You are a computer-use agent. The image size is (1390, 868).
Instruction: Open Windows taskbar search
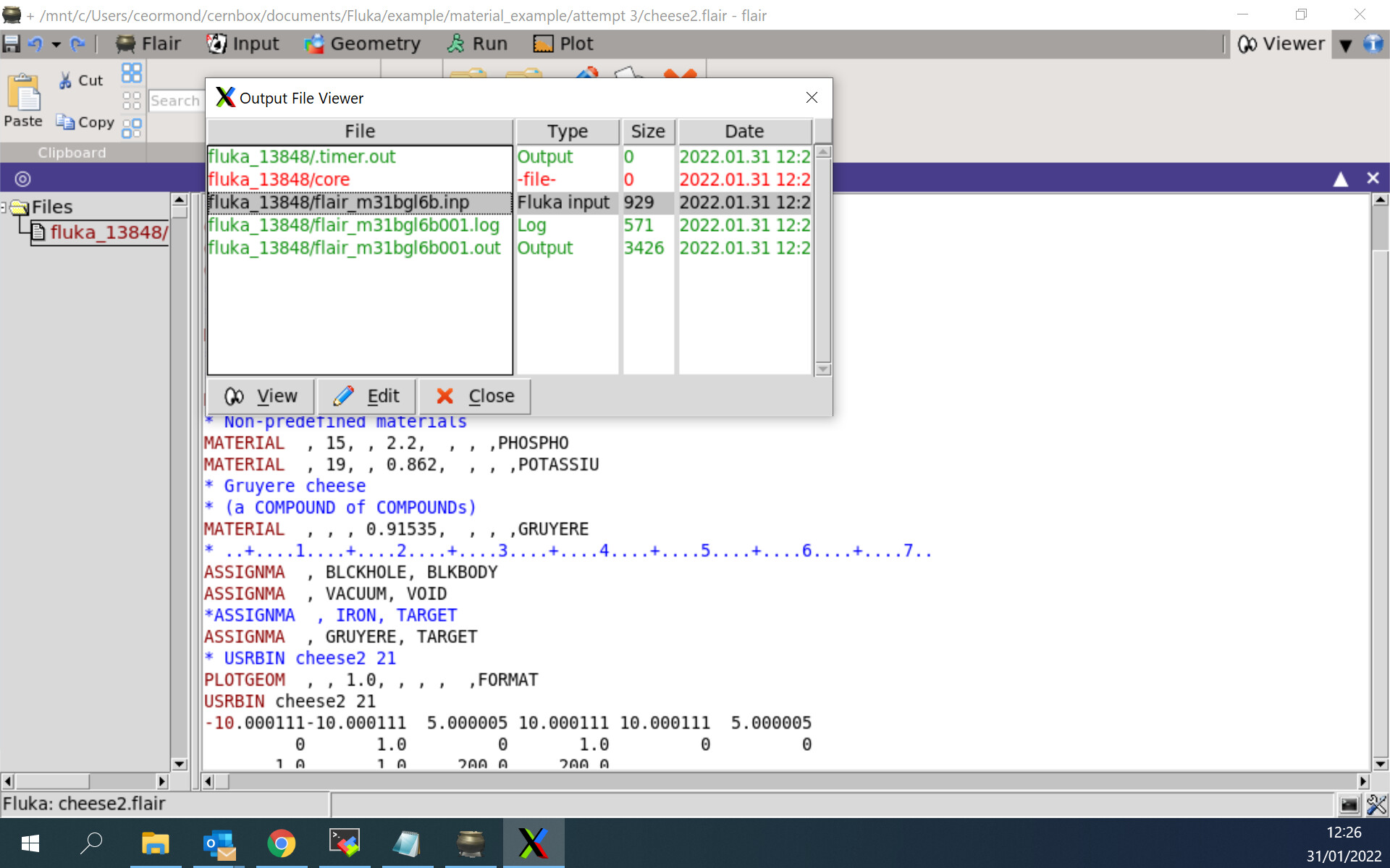pos(91,843)
